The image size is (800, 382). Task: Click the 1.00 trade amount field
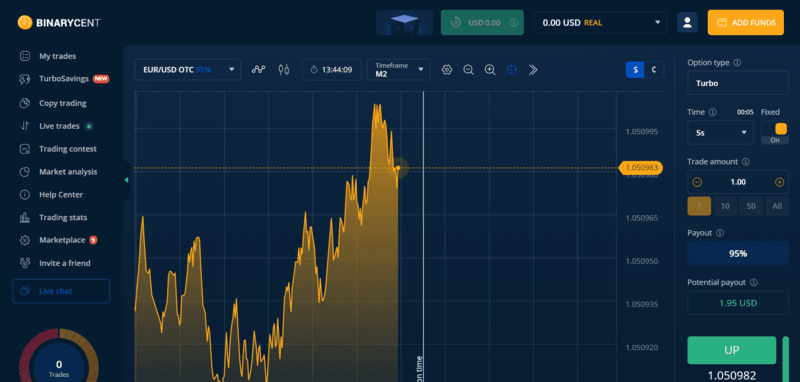pyautogui.click(x=738, y=182)
